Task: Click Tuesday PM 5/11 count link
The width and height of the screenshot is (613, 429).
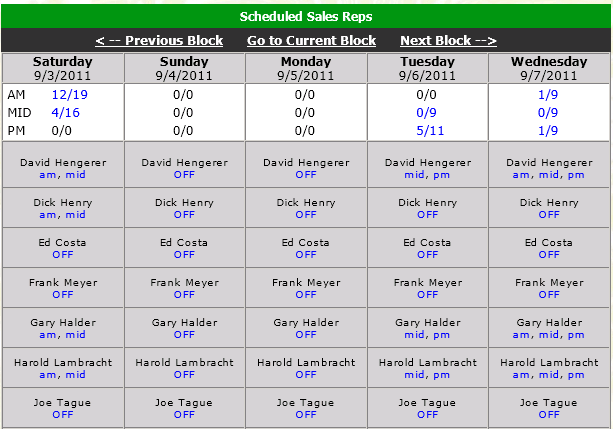Action: click(428, 130)
